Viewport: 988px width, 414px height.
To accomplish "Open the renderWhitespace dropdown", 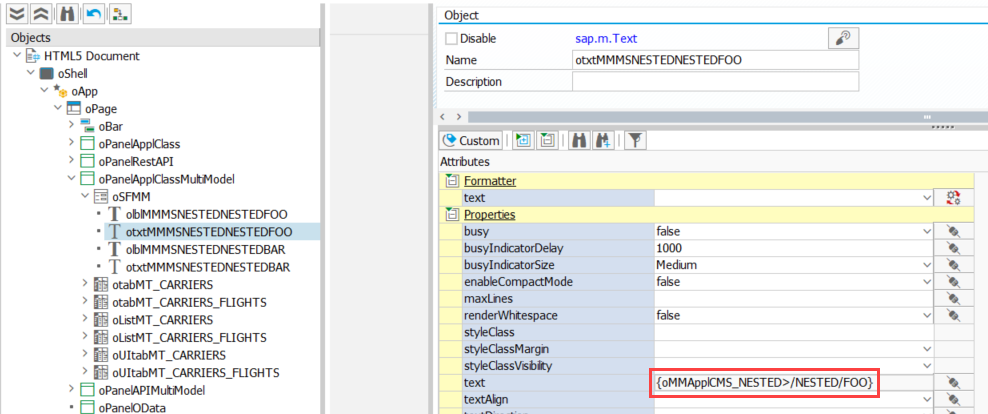I will point(927,315).
